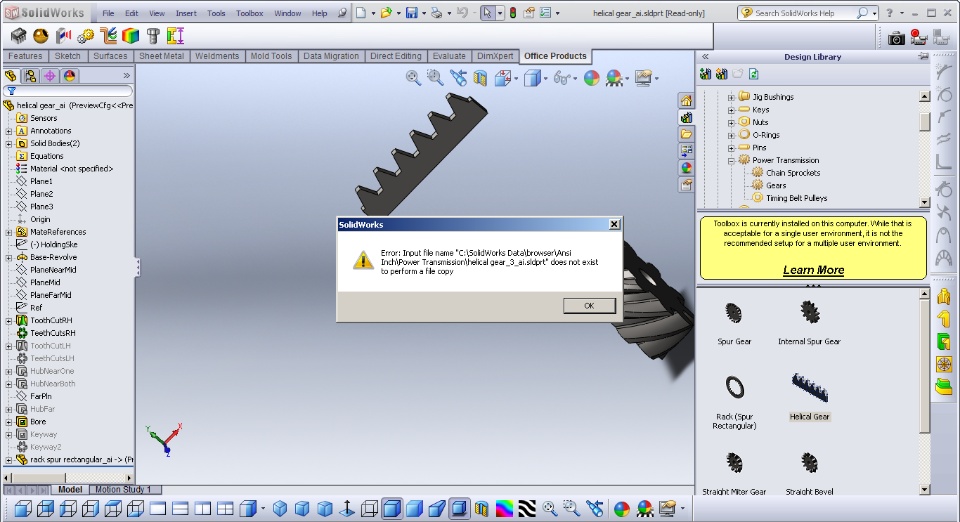960x522 pixels.
Task: Click the FeatureManager design tree tab icon
Action: 11,76
